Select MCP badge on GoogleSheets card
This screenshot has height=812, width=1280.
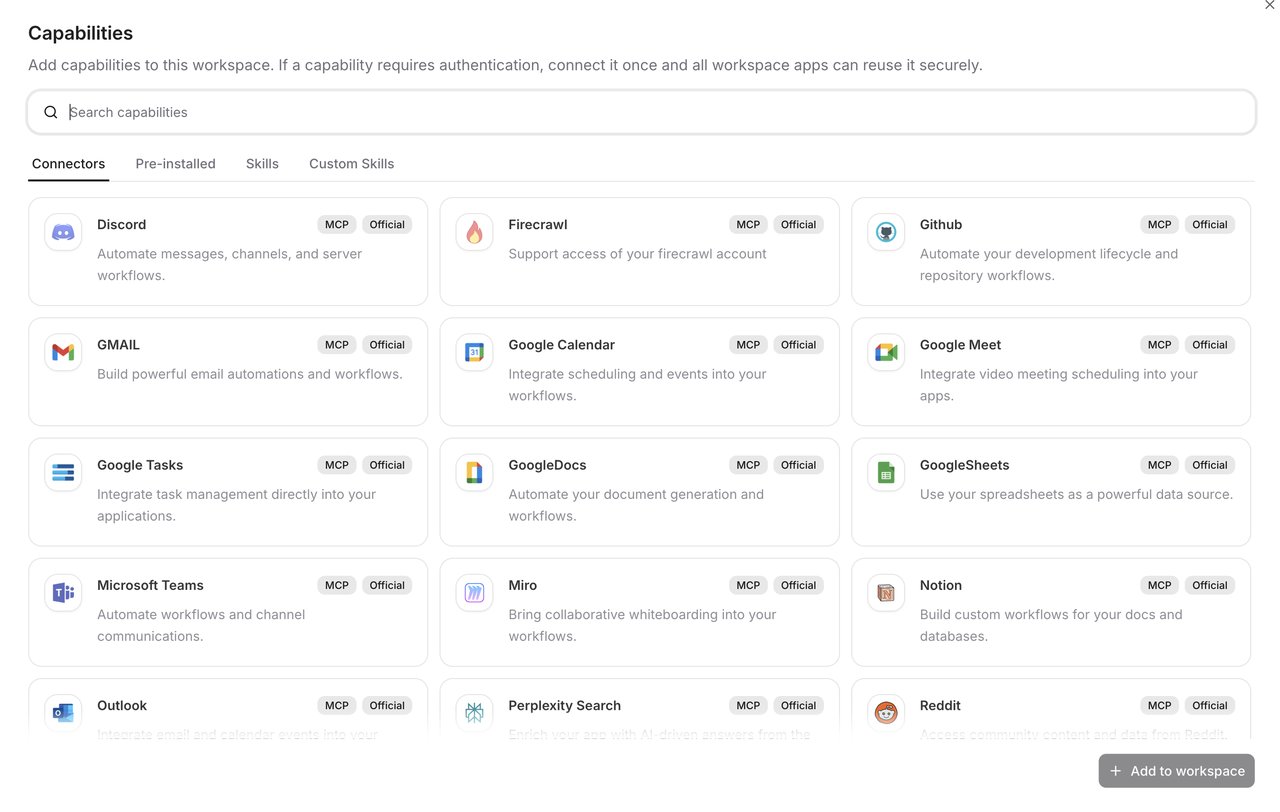click(1160, 465)
